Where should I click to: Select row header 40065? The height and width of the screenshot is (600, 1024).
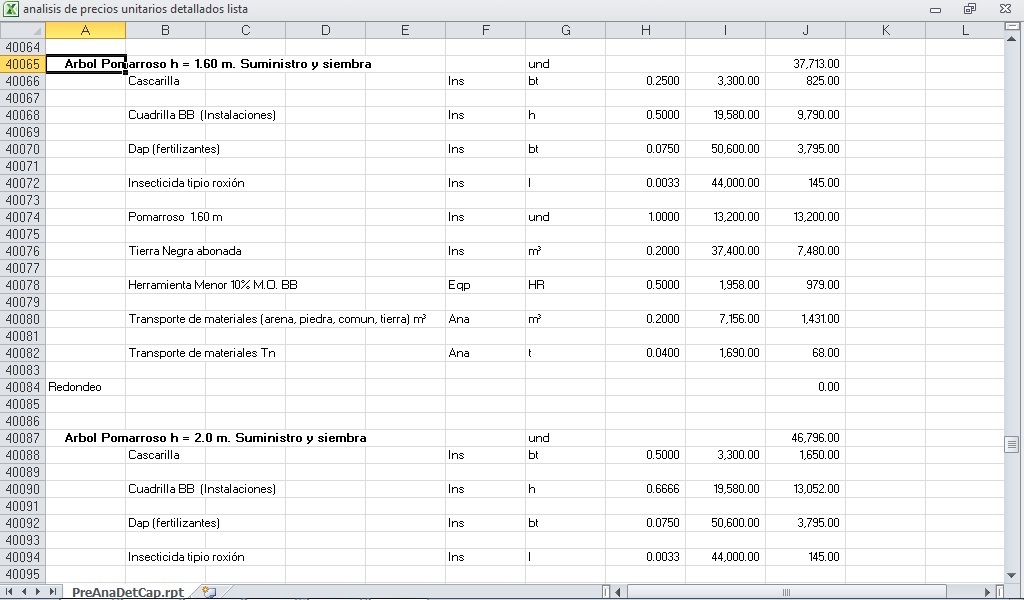pos(23,64)
